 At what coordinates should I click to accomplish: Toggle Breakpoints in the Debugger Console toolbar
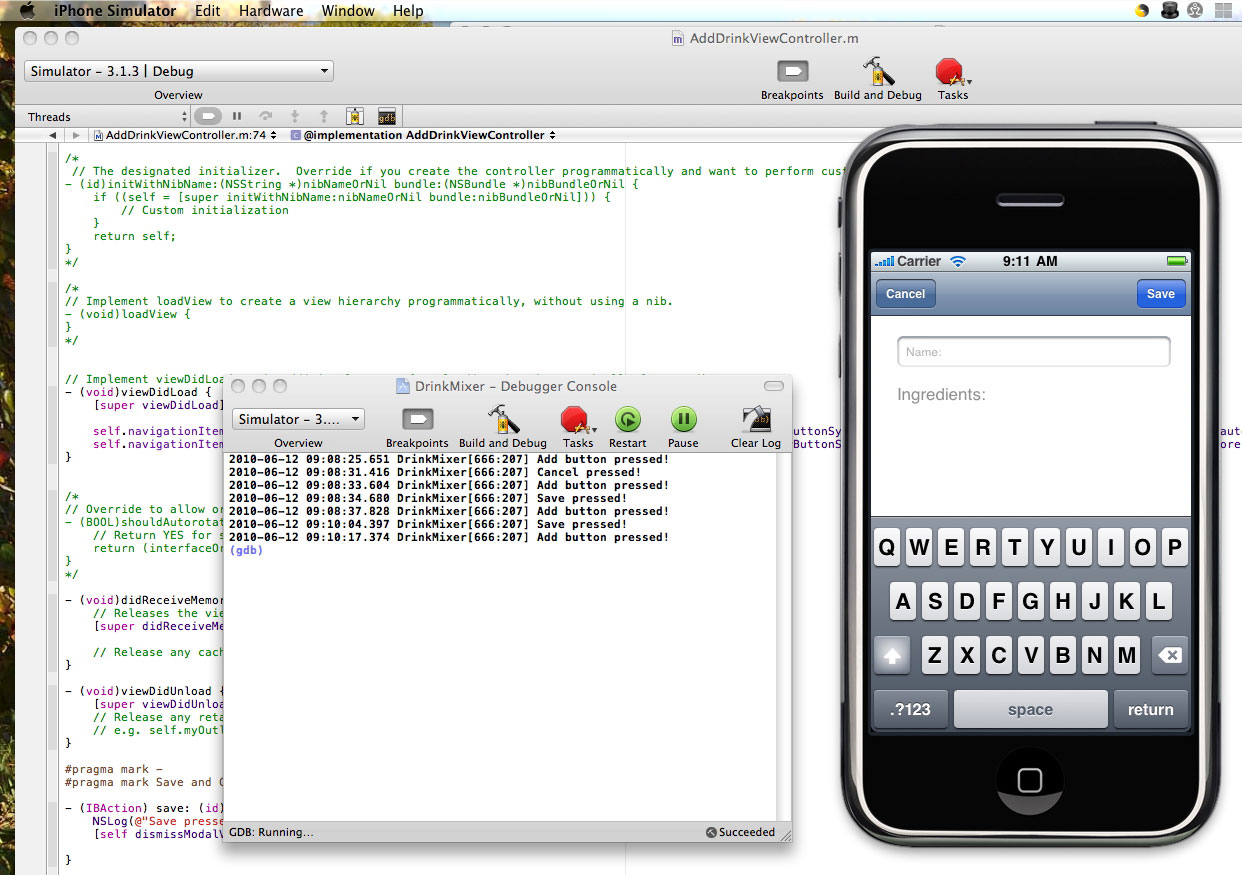point(417,419)
